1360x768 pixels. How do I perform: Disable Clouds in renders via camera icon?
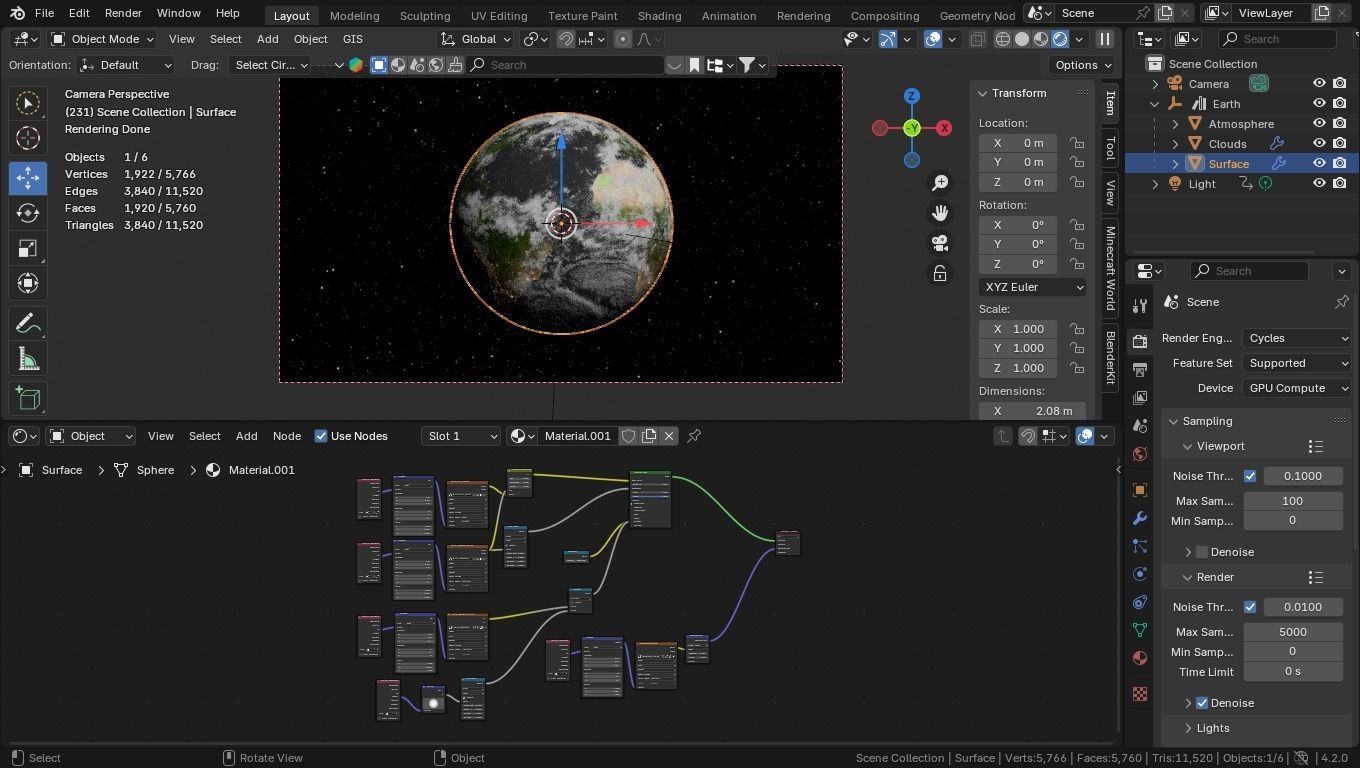point(1340,144)
